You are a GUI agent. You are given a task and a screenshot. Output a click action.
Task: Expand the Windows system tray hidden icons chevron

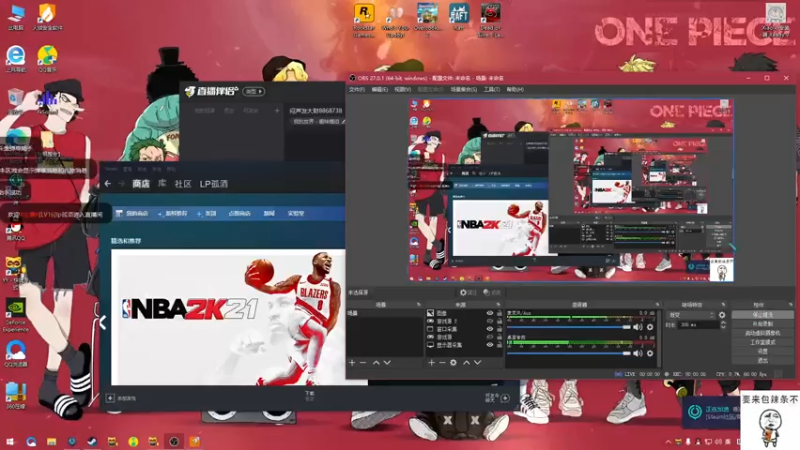pyautogui.click(x=668, y=442)
